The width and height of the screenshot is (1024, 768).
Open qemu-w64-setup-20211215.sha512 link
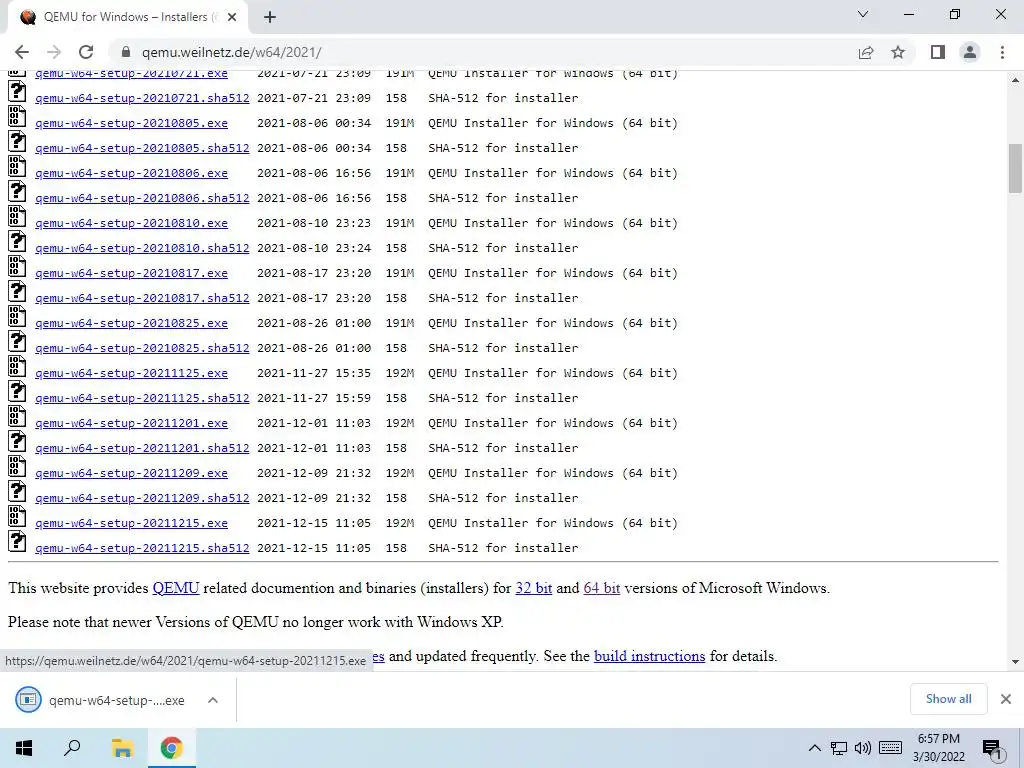pyautogui.click(x=142, y=548)
